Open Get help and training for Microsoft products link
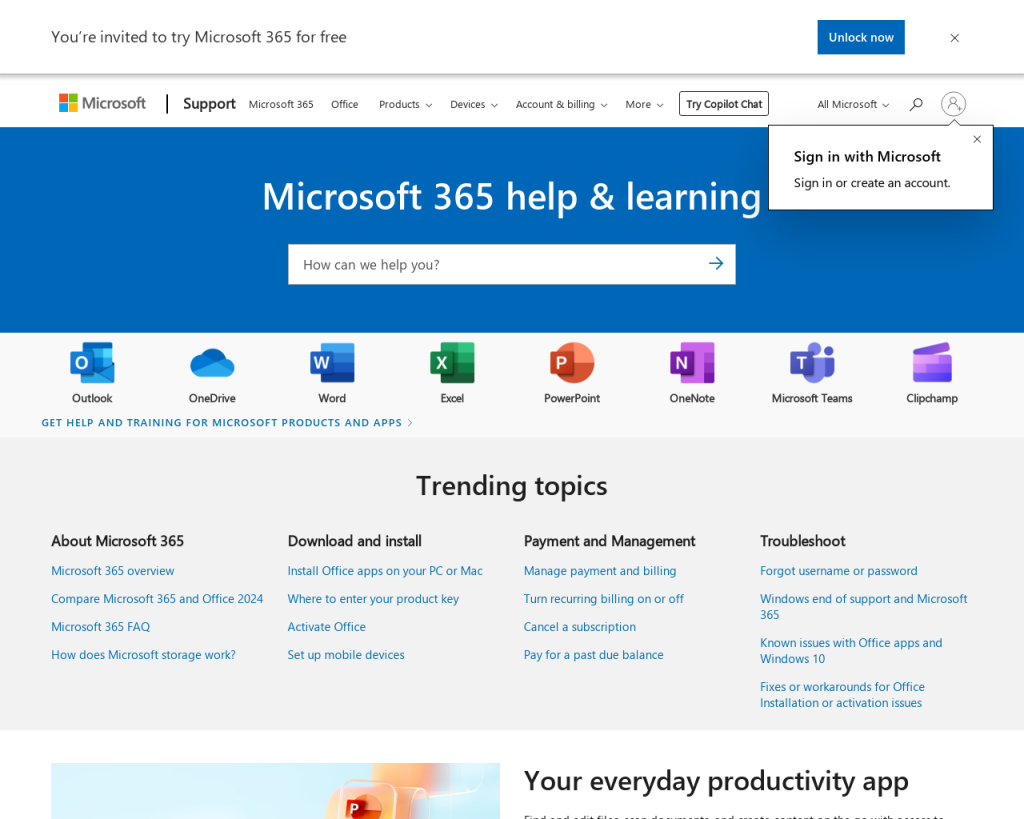 (x=227, y=423)
